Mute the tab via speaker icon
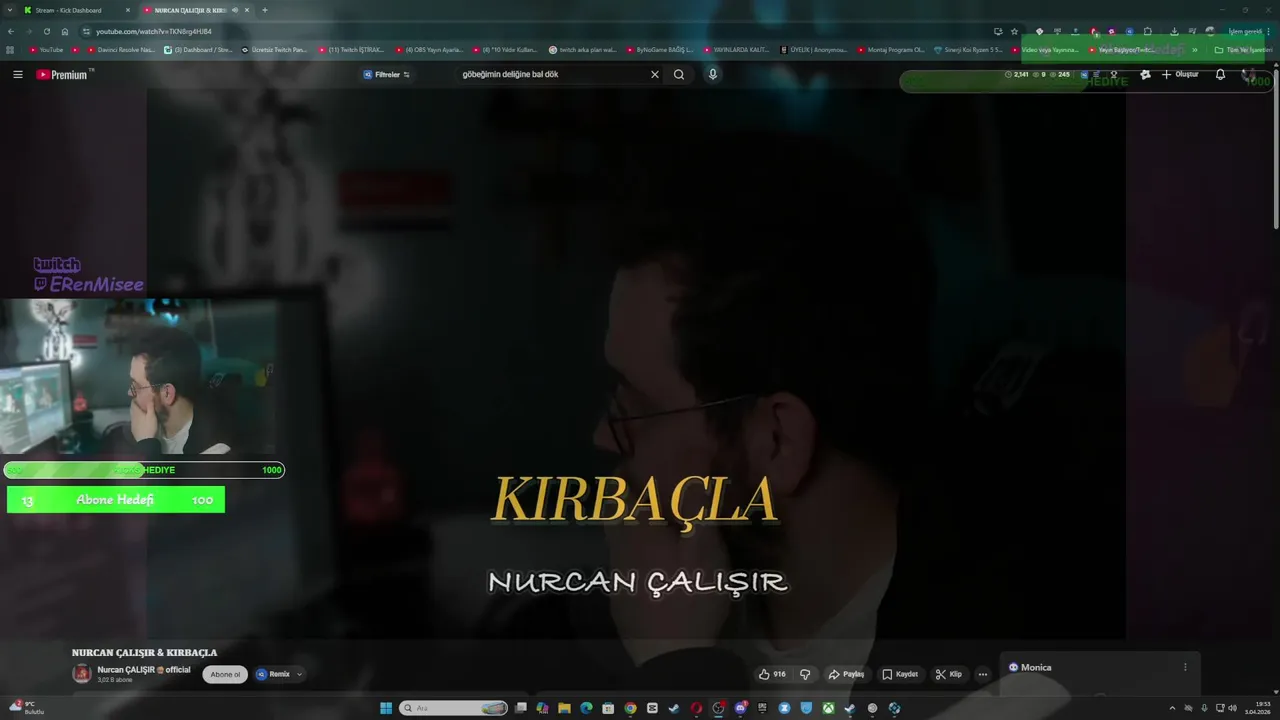Image resolution: width=1280 pixels, height=720 pixels. coord(235,10)
